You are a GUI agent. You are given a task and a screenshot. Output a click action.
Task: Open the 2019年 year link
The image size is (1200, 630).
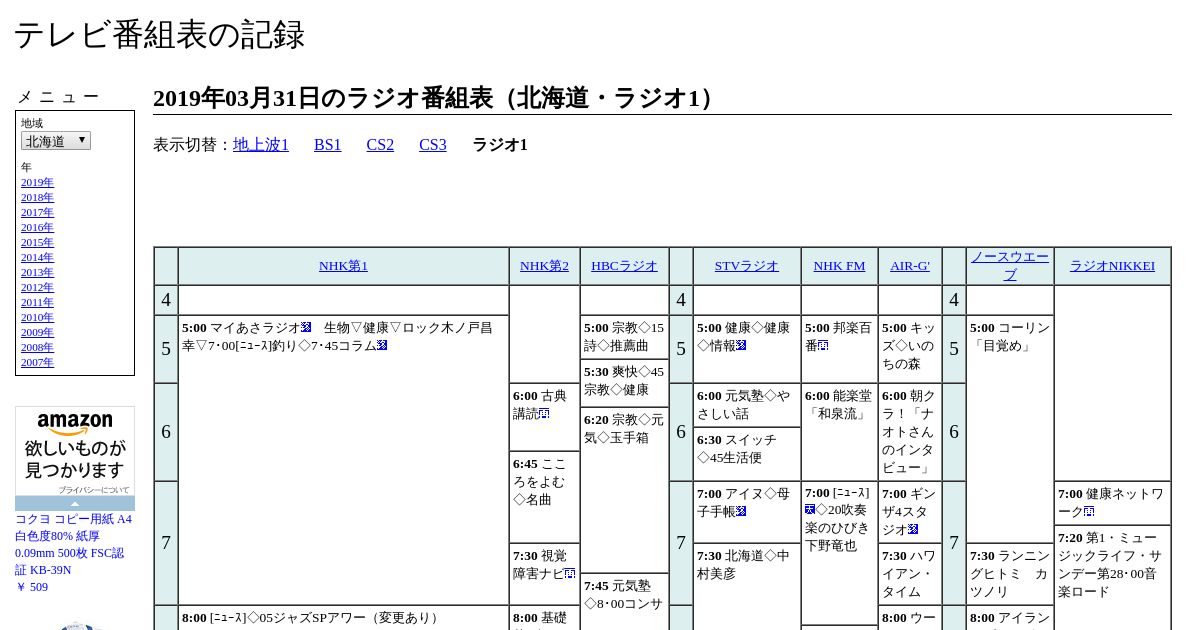coord(37,183)
